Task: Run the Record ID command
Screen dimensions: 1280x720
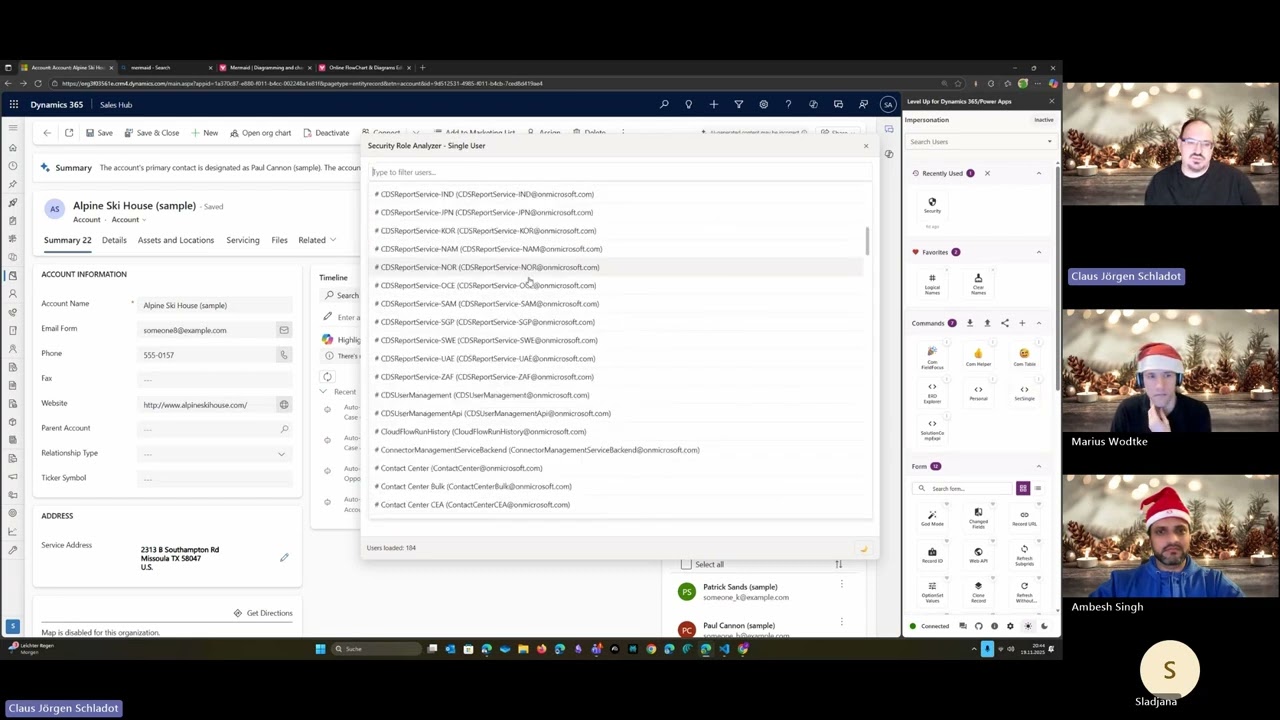Action: point(932,555)
